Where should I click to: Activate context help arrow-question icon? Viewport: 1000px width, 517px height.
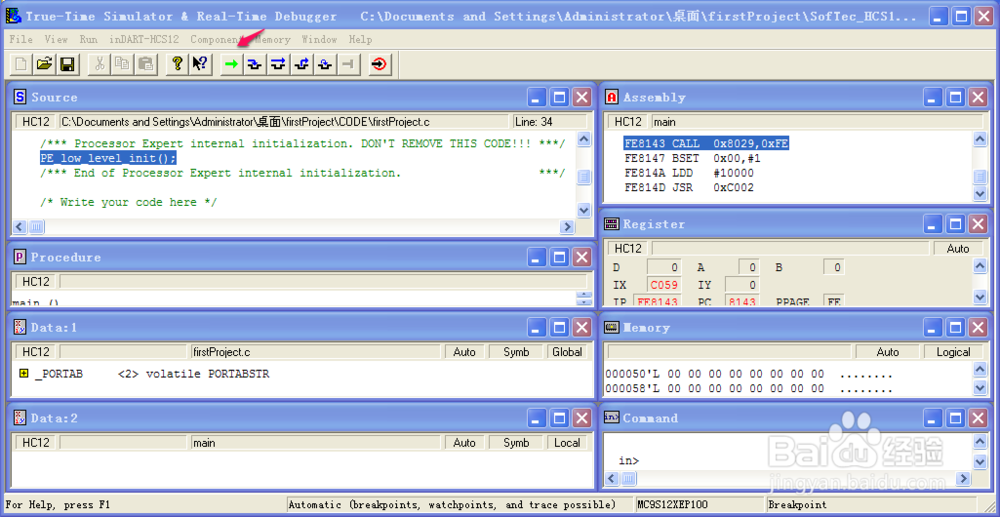200,64
